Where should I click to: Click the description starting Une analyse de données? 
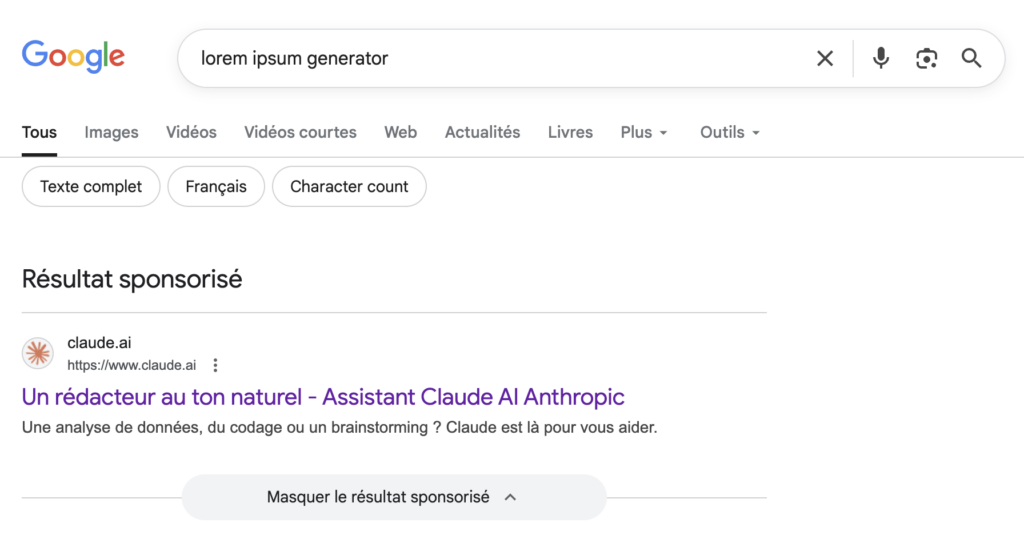coord(340,428)
